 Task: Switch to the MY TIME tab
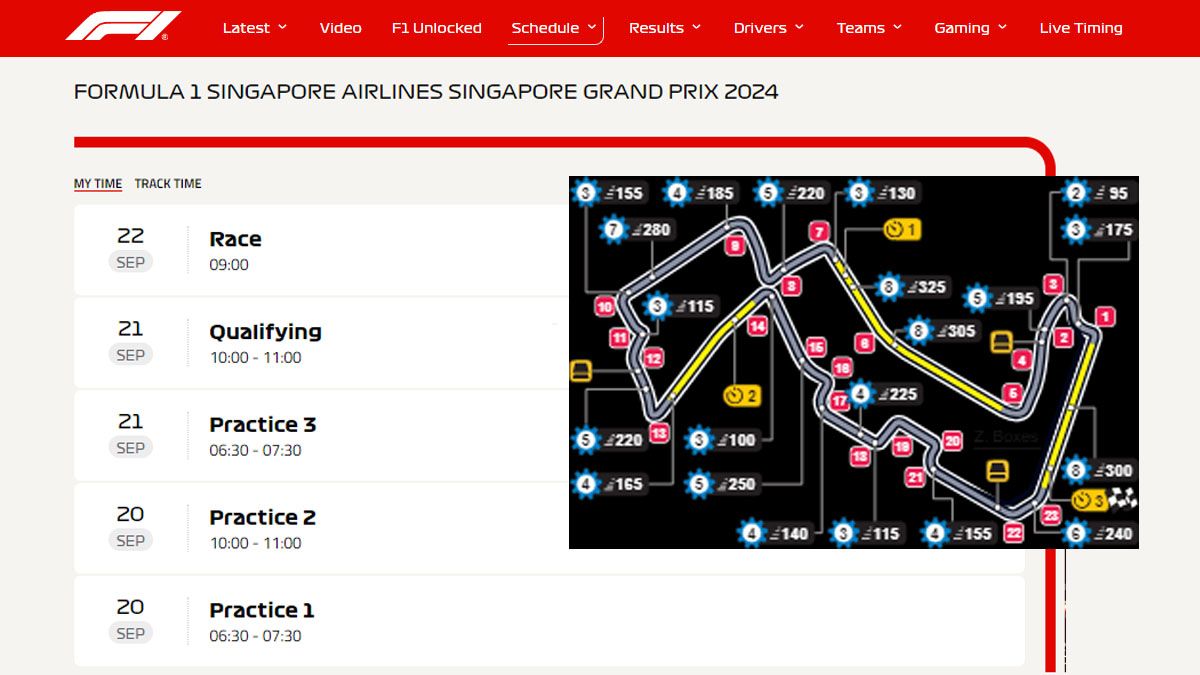(x=98, y=184)
